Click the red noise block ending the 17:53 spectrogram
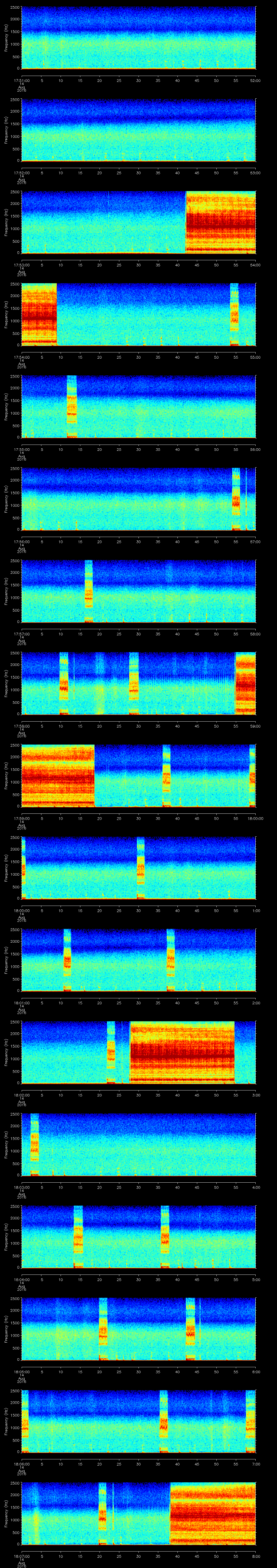 pos(220,222)
